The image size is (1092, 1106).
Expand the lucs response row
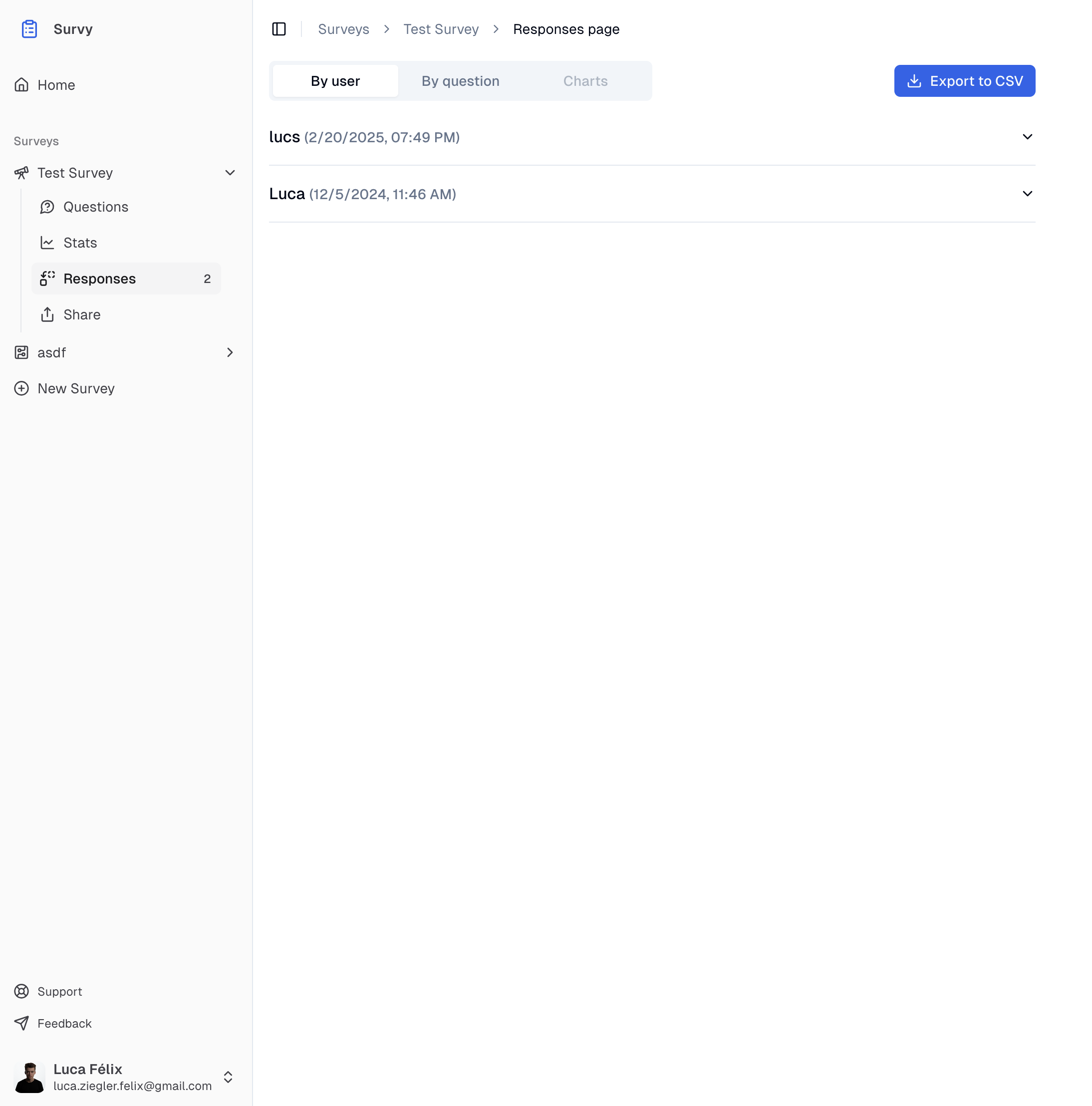[1027, 137]
